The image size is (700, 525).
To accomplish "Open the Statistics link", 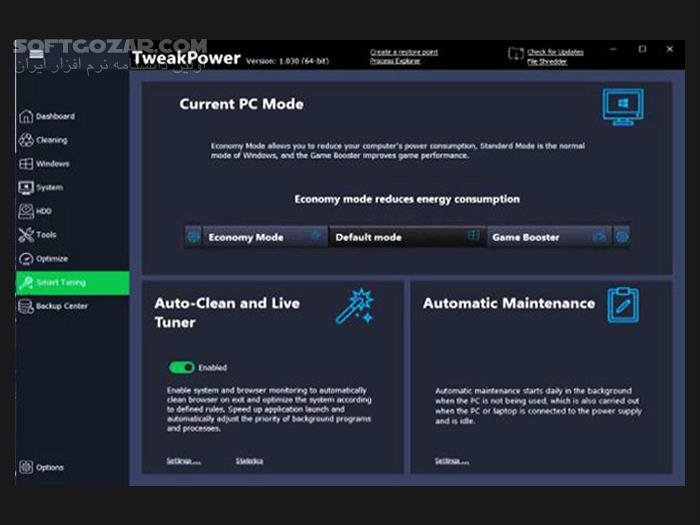I will pyautogui.click(x=250, y=461).
